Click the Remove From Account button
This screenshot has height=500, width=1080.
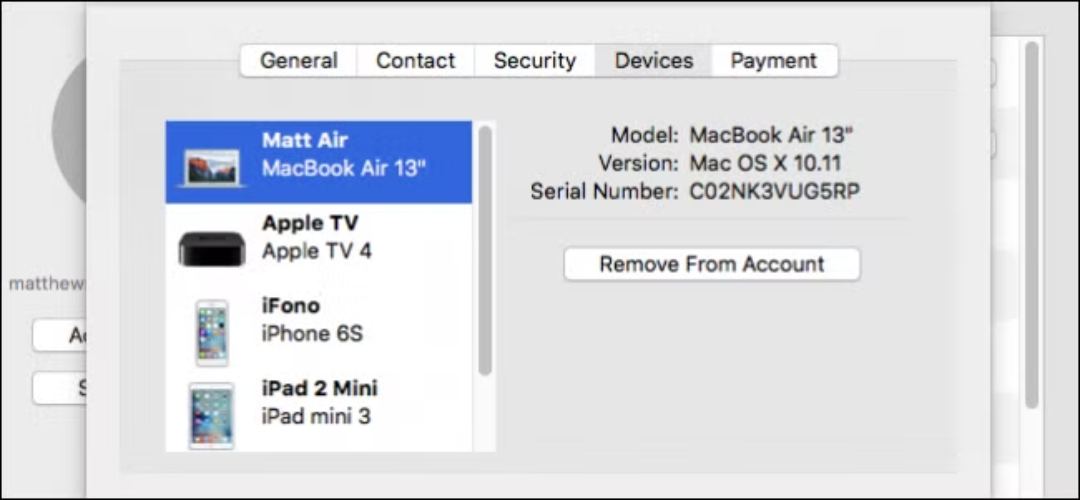[x=712, y=264]
